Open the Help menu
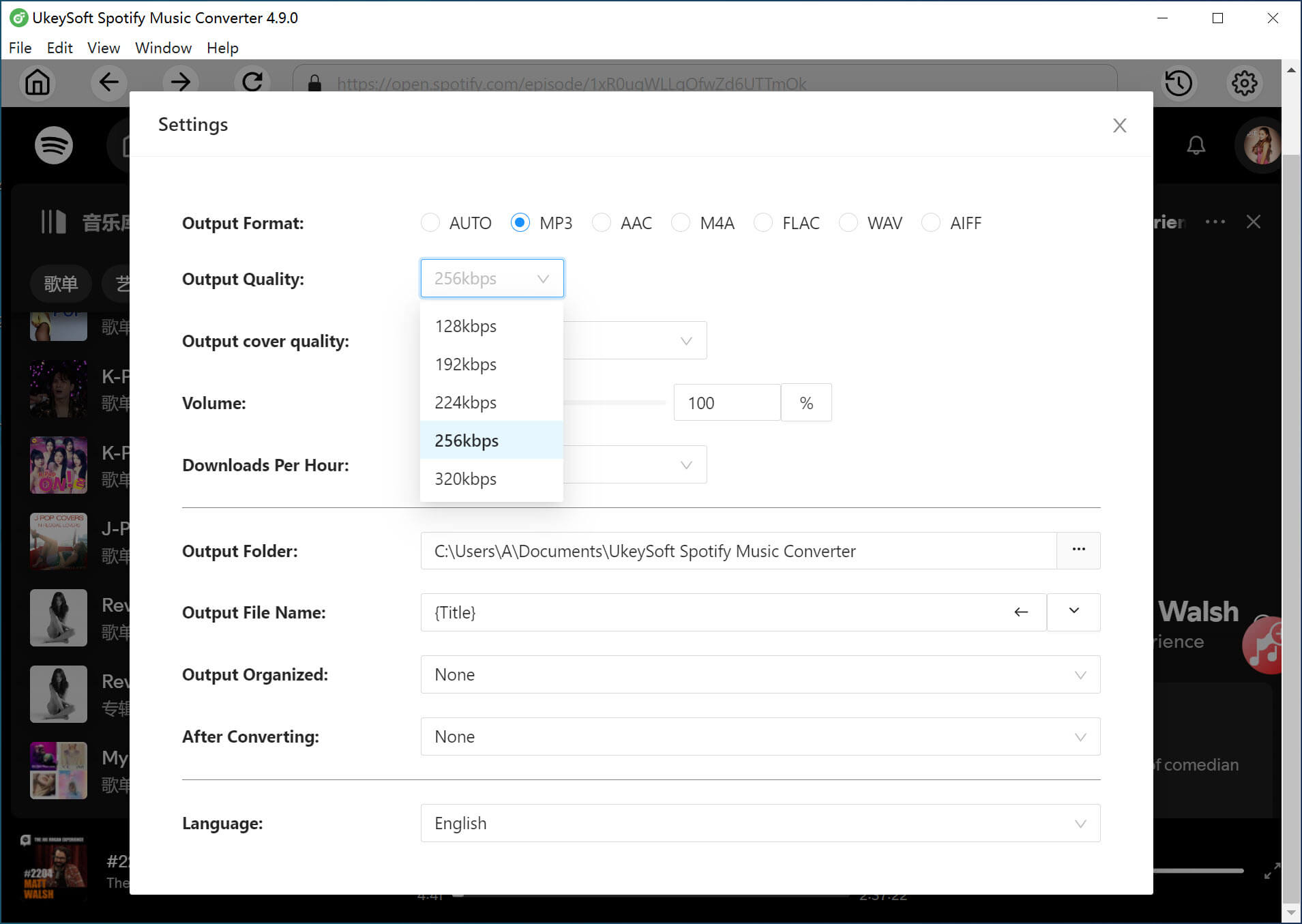 tap(223, 48)
